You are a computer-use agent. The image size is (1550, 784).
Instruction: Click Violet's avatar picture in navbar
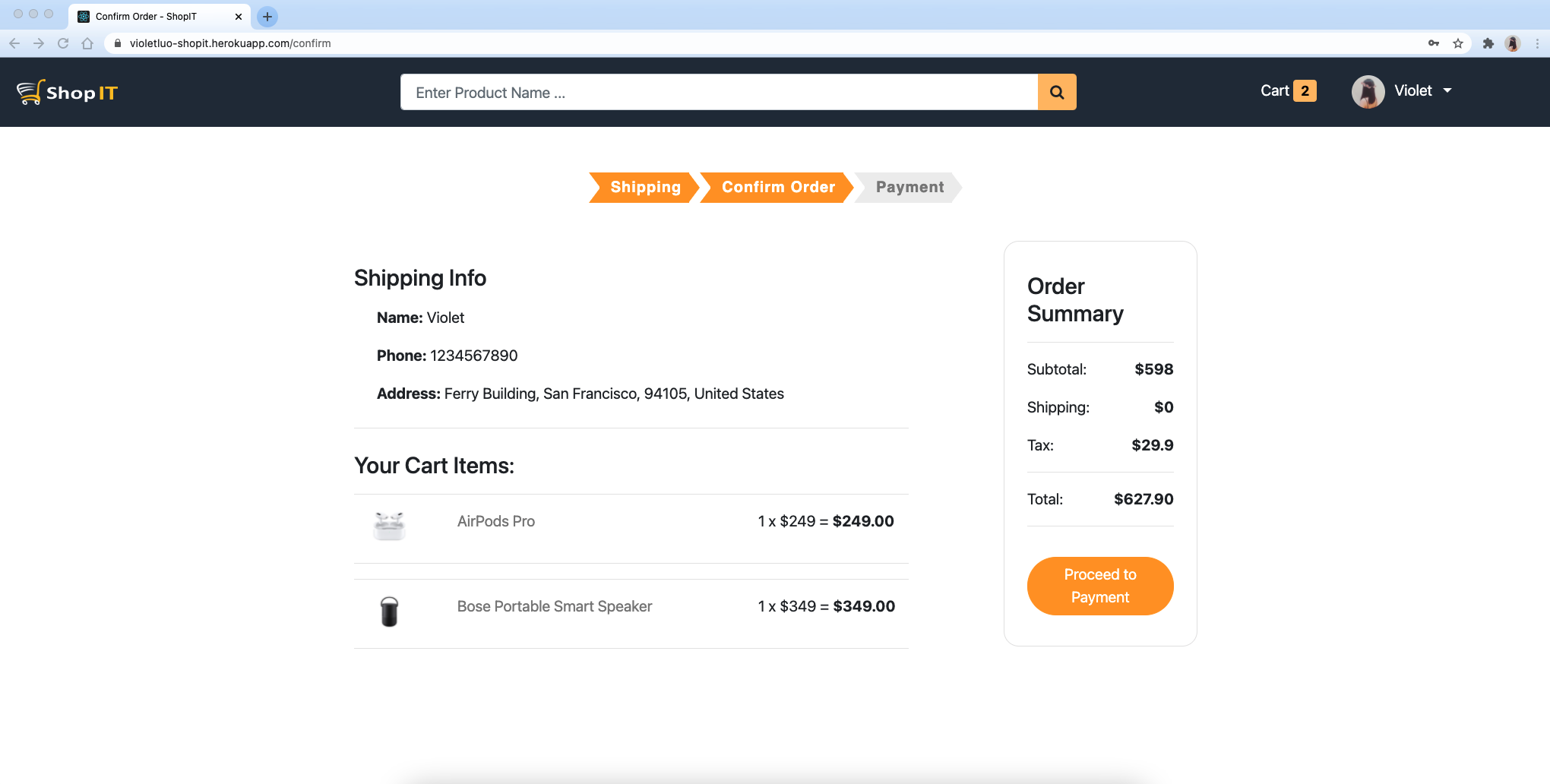(1368, 92)
